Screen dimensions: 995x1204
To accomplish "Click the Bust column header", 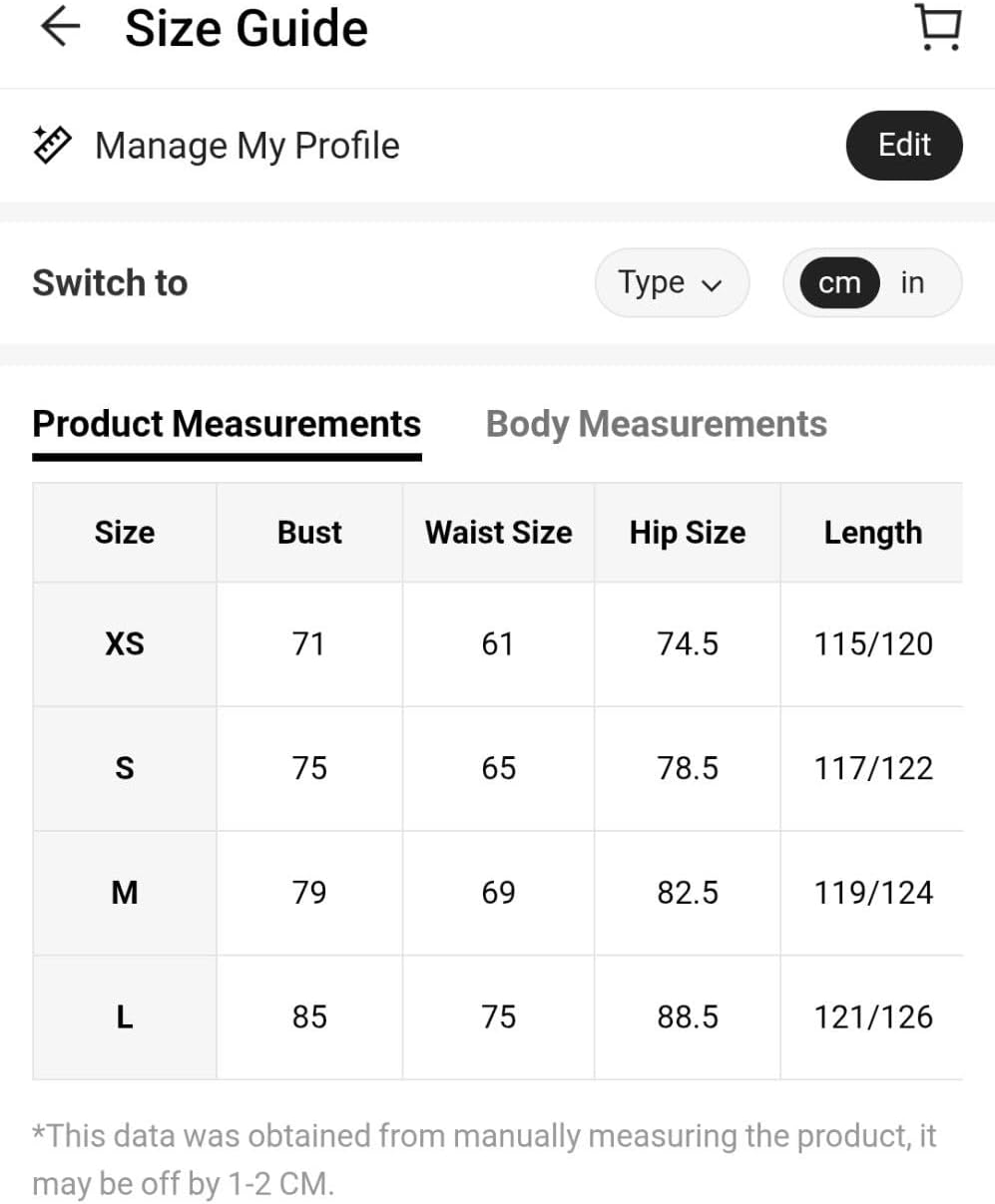I will click(309, 533).
